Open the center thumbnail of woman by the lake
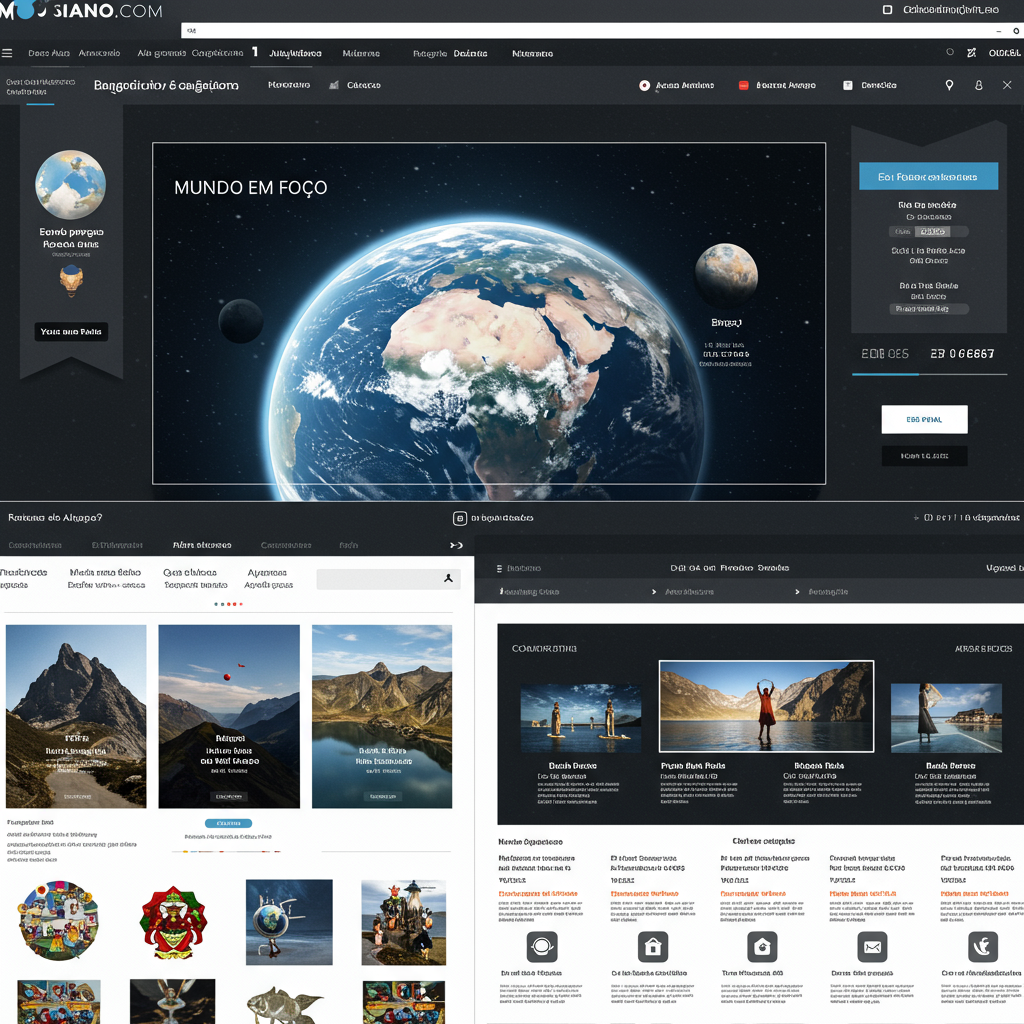This screenshot has width=1024, height=1024. pos(766,706)
